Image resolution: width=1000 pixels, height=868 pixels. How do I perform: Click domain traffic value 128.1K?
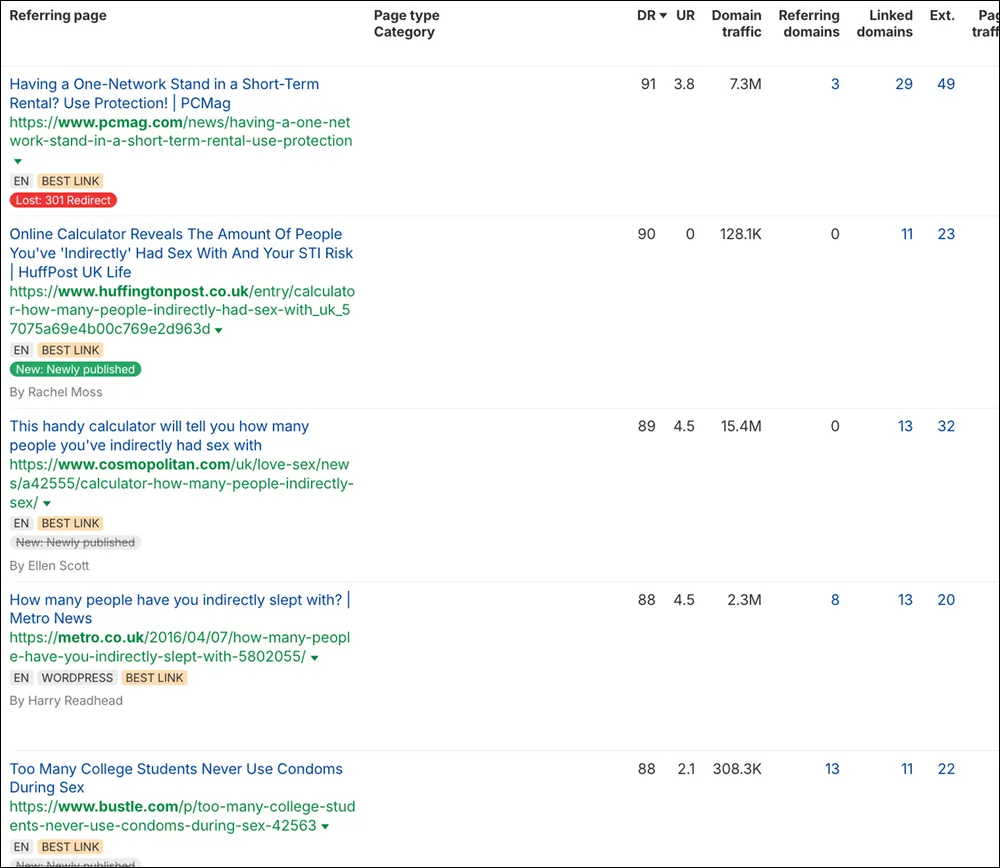pos(740,234)
